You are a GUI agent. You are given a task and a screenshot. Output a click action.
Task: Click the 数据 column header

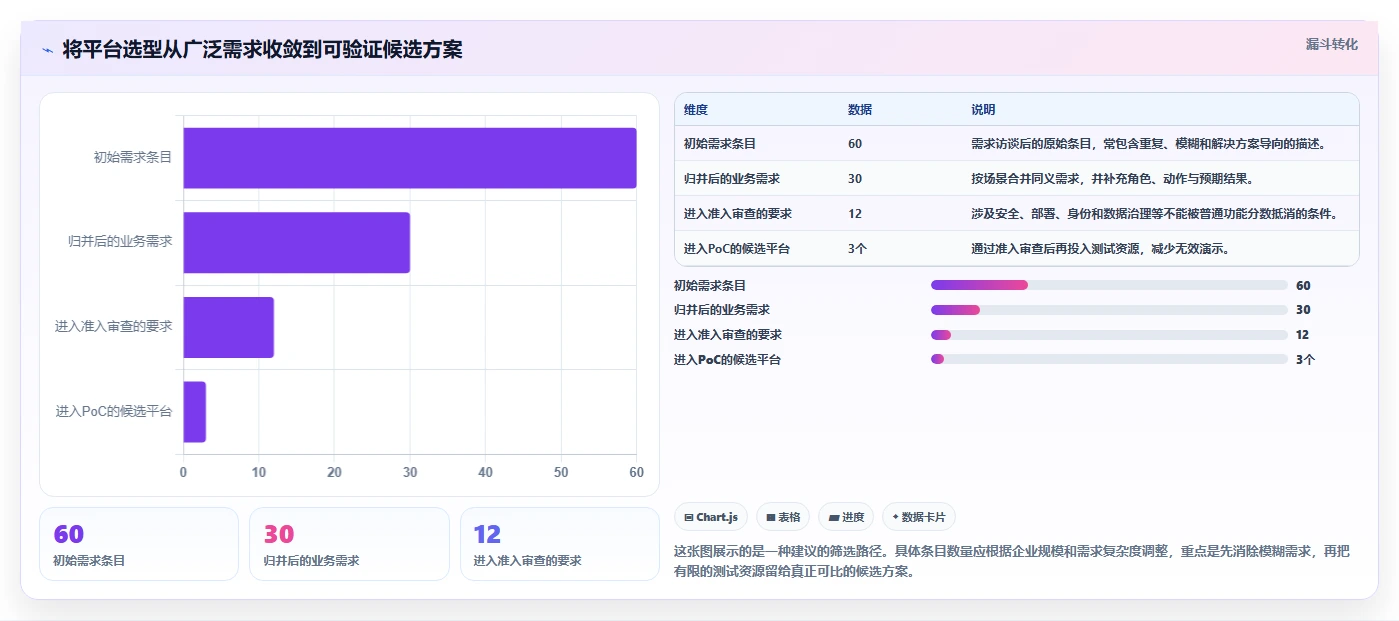(x=860, y=110)
